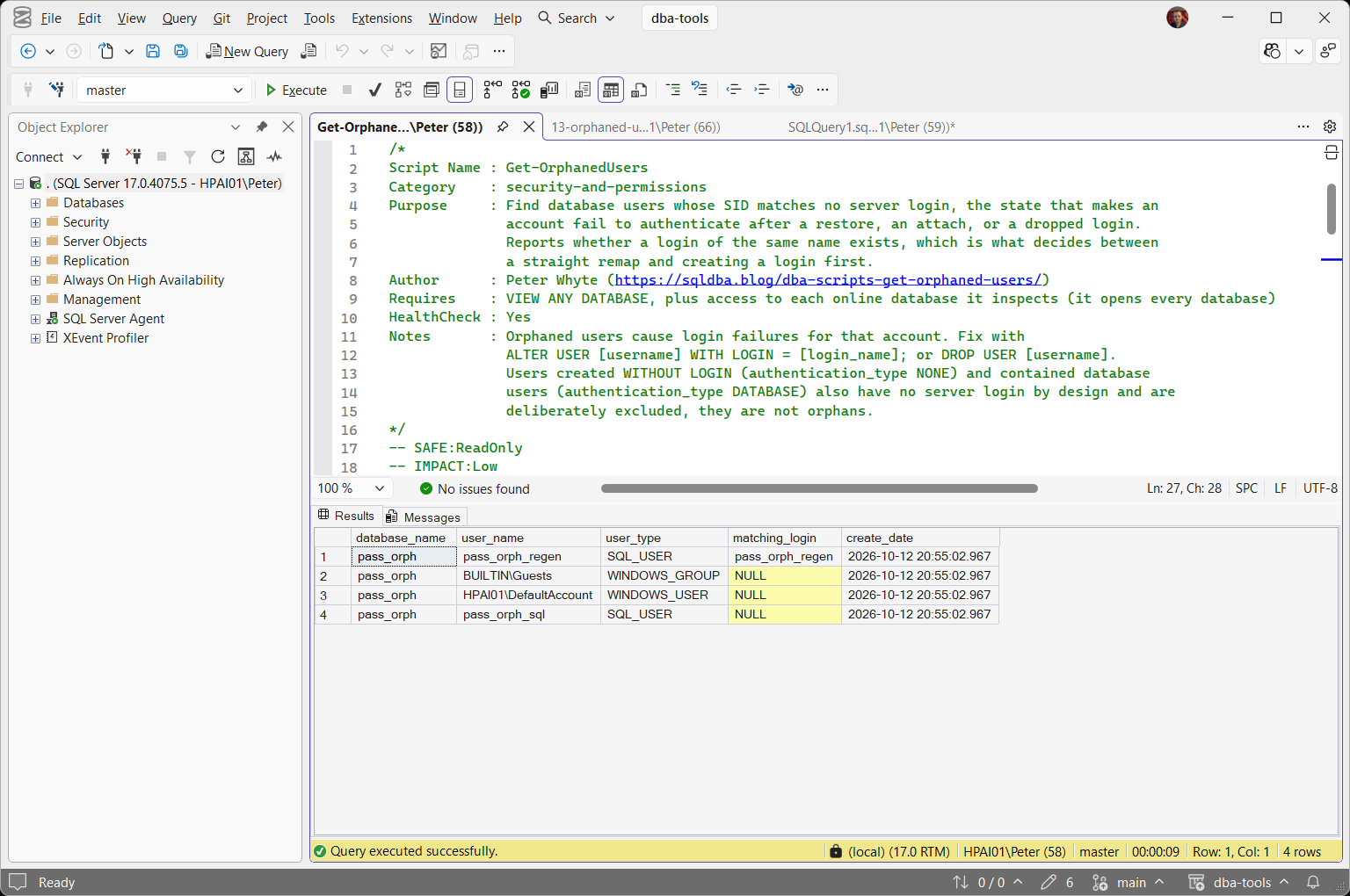This screenshot has width=1350, height=896.
Task: Toggle IntelliSense Enabled button
Action: pyautogui.click(x=460, y=90)
